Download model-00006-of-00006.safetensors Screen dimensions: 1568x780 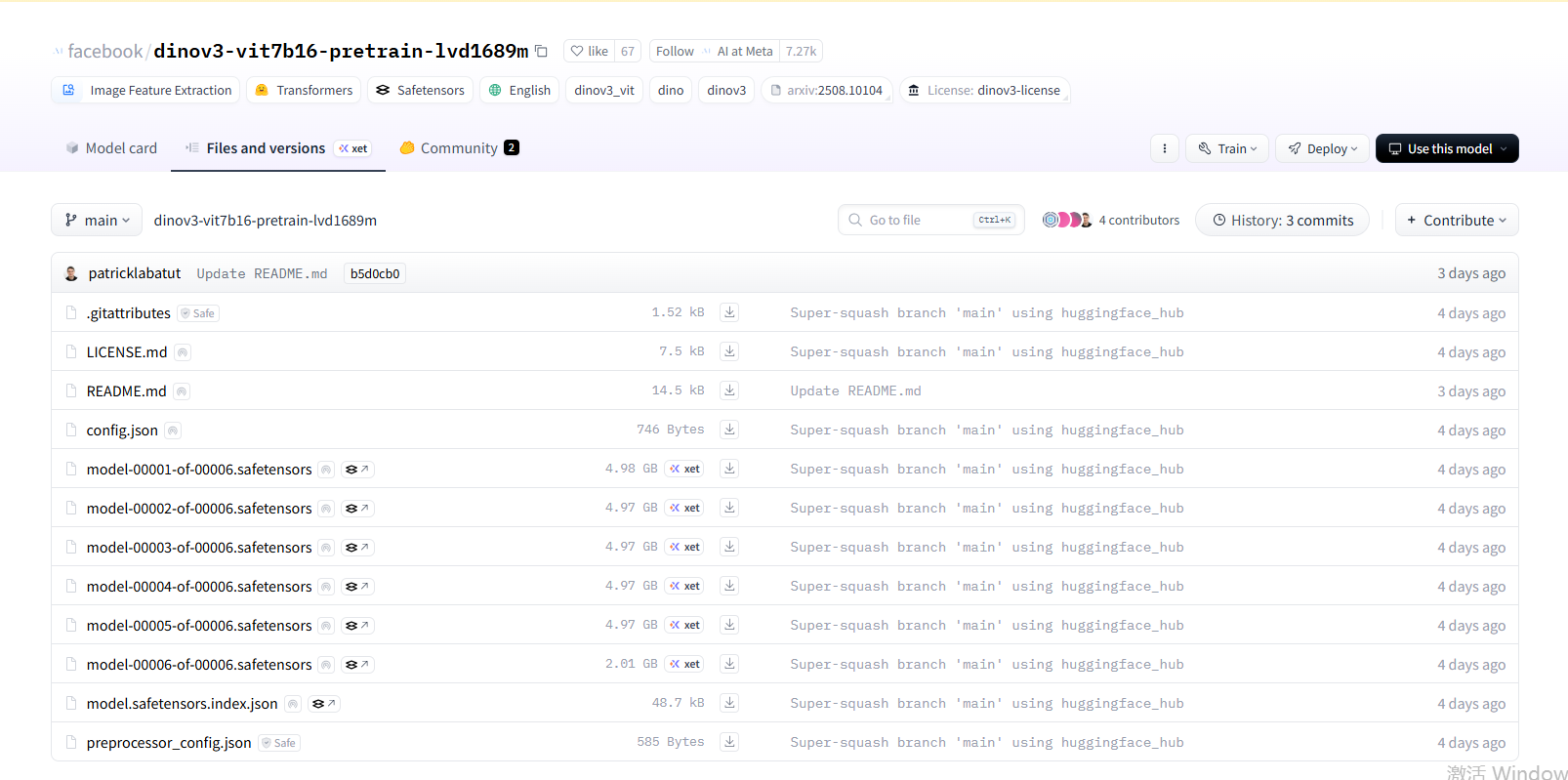[x=729, y=664]
